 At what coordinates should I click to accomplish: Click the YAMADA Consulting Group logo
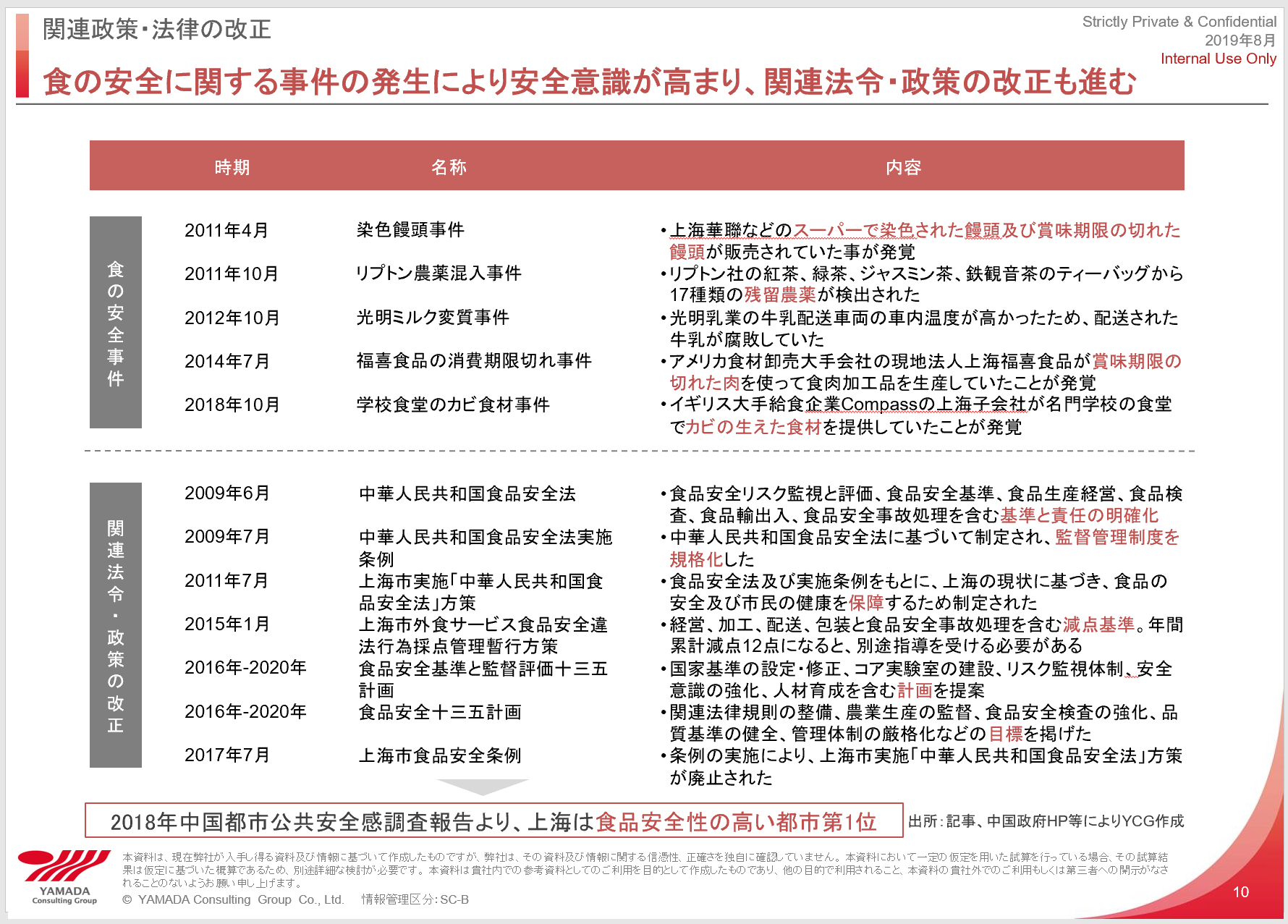pos(64,877)
